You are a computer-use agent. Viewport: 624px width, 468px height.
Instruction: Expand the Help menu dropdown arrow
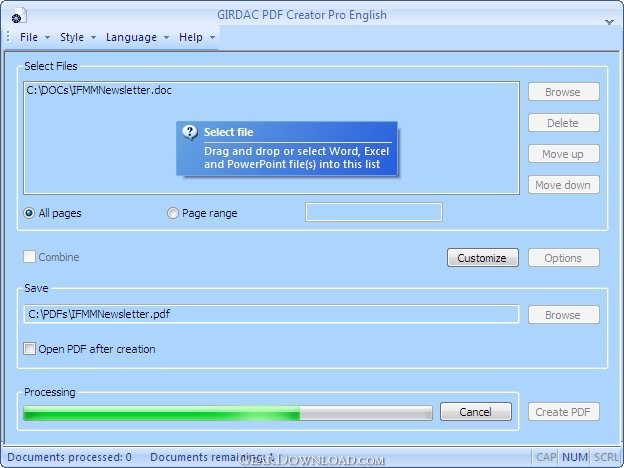[213, 38]
